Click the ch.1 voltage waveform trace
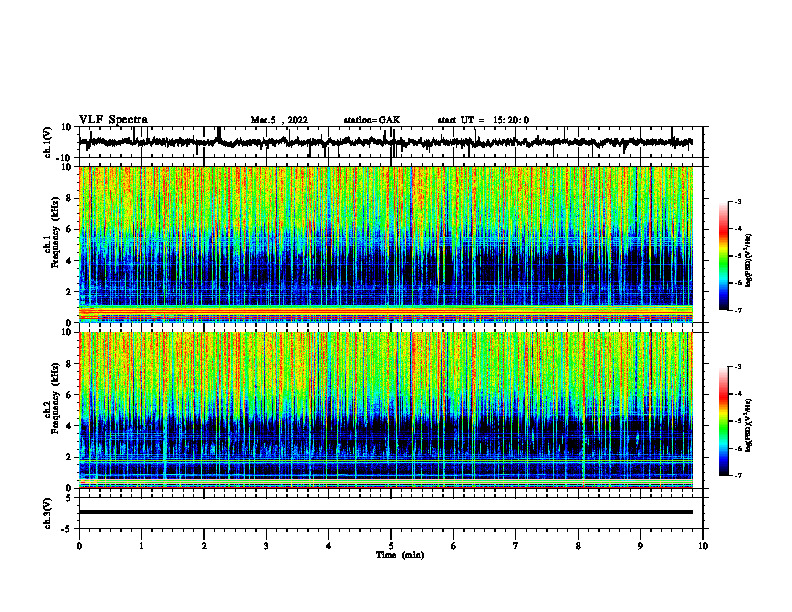Screen dimensions: 792x612 [x=386, y=142]
